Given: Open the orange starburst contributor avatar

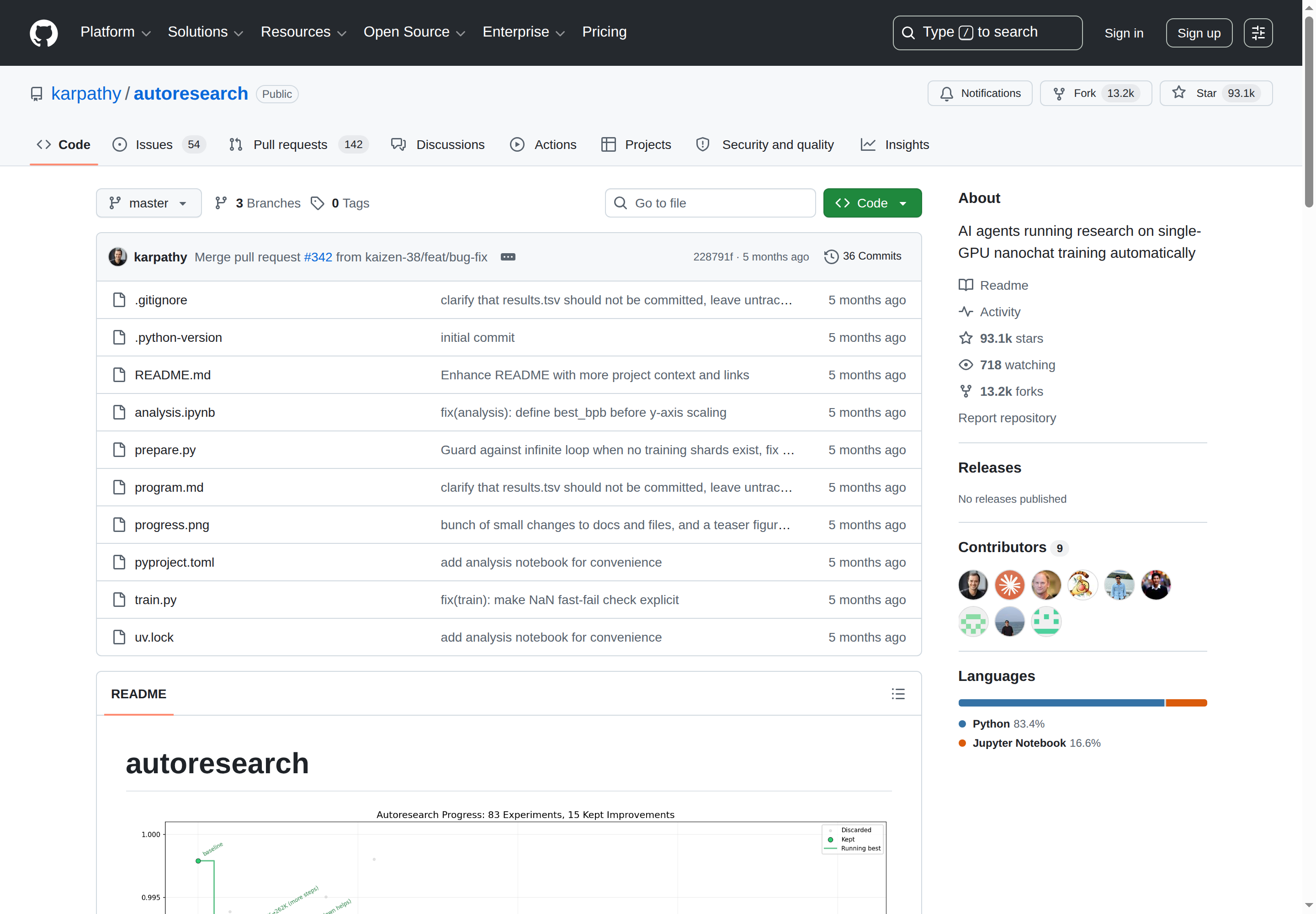Looking at the screenshot, I should [x=1010, y=585].
